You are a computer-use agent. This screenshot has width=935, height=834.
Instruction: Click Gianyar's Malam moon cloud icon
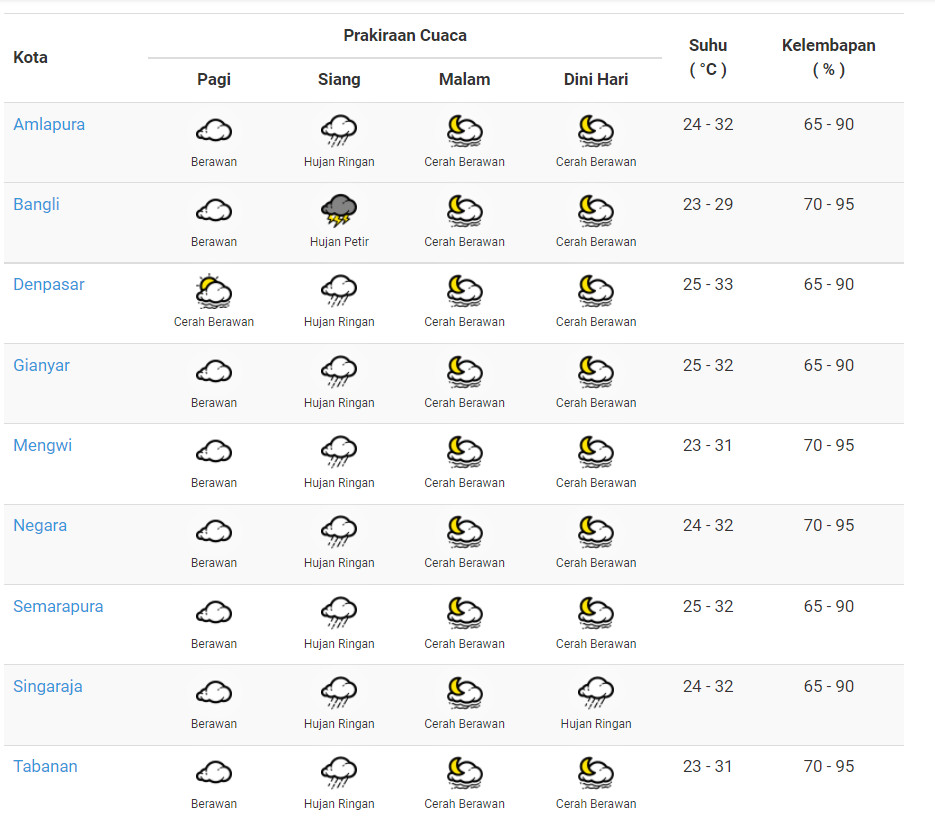[464, 372]
